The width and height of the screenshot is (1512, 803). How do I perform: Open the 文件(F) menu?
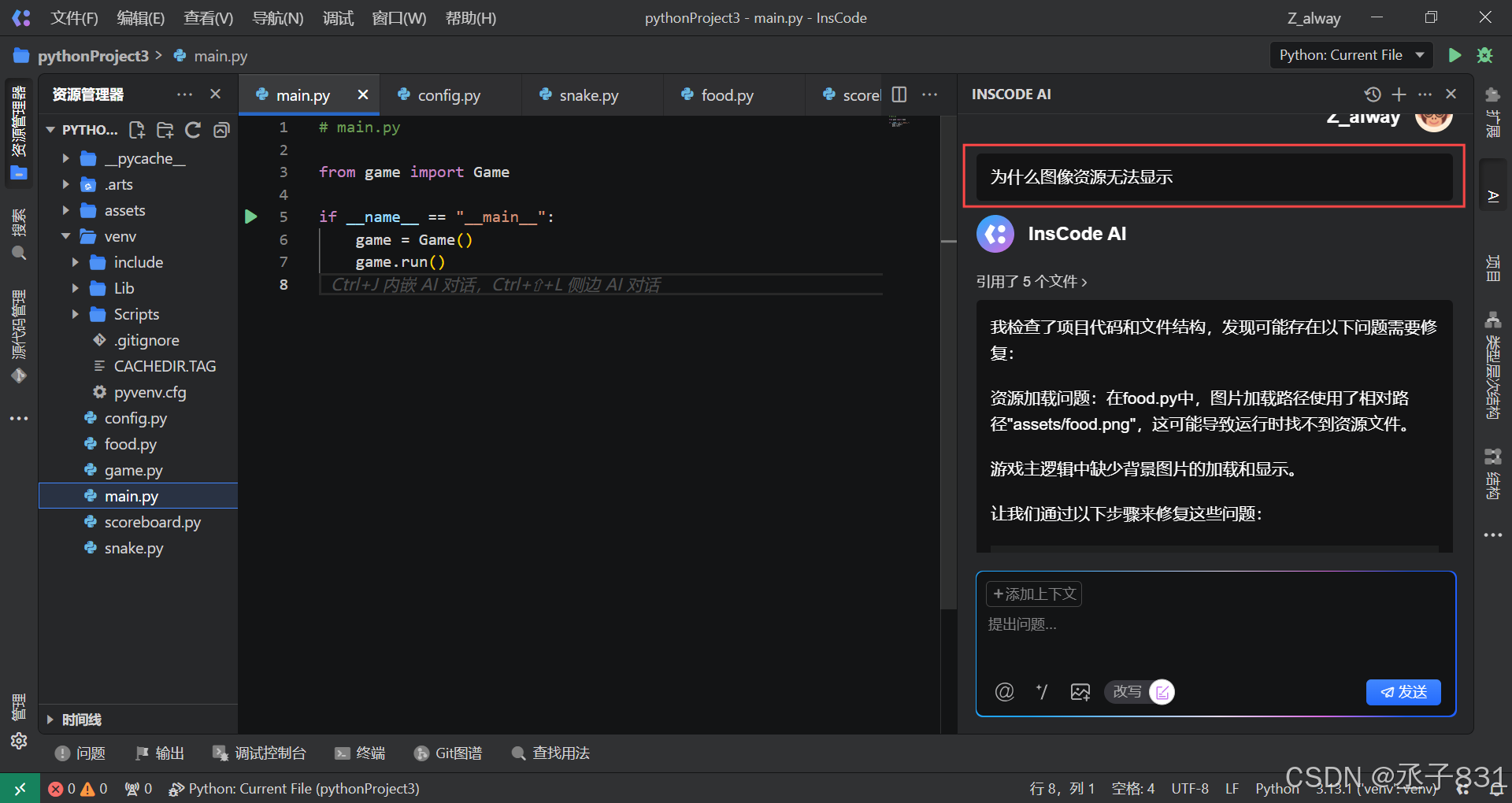[74, 18]
